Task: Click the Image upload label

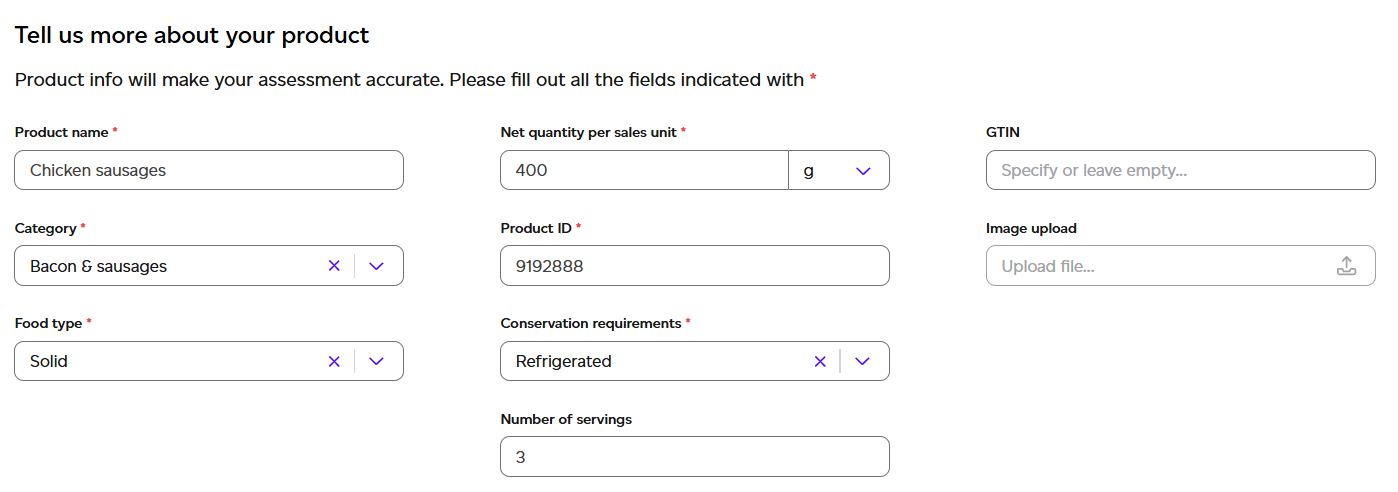Action: (x=1031, y=228)
